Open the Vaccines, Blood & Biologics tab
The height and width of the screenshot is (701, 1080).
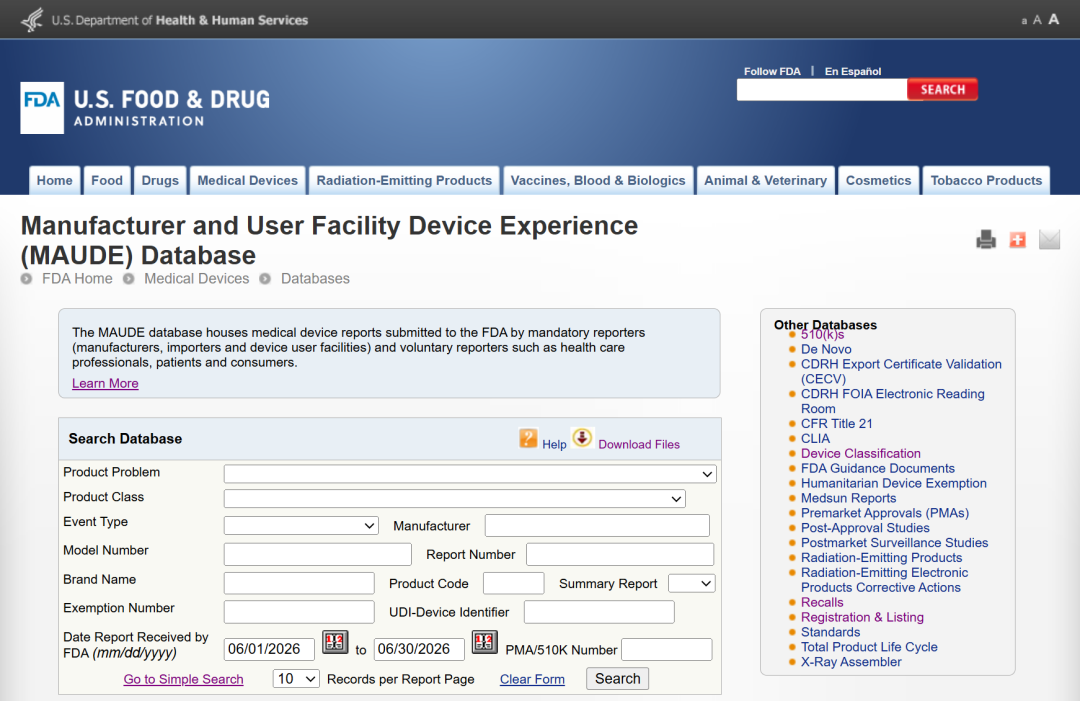(598, 180)
